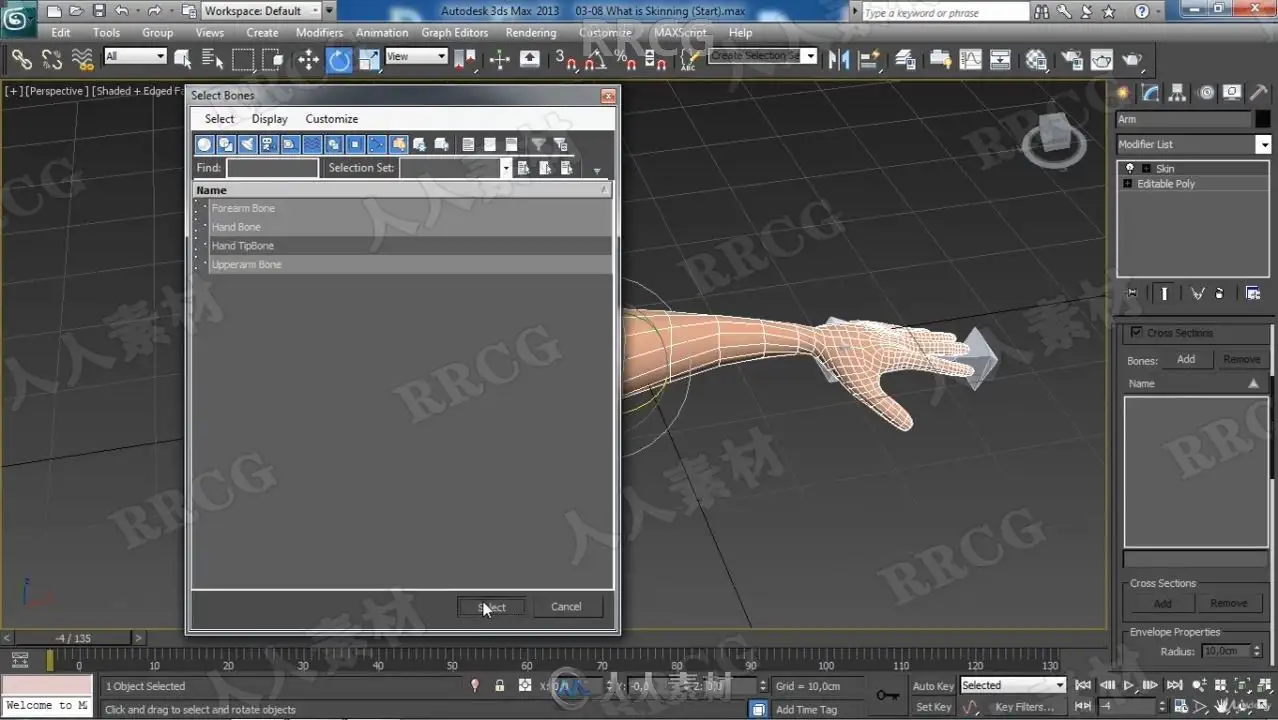Viewport: 1278px width, 720px height.
Task: Toggle the Skin modifier lightbulb
Action: (x=1130, y=168)
